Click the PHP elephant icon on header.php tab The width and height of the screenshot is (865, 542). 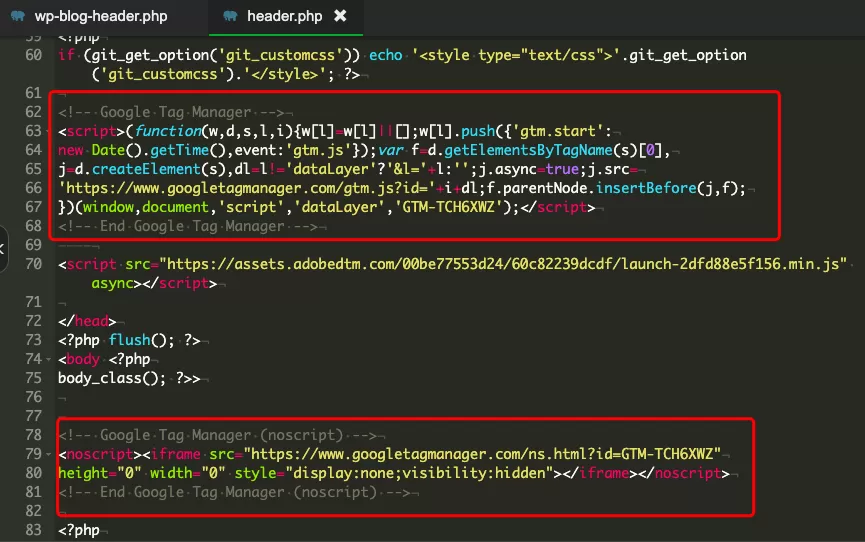[x=230, y=16]
